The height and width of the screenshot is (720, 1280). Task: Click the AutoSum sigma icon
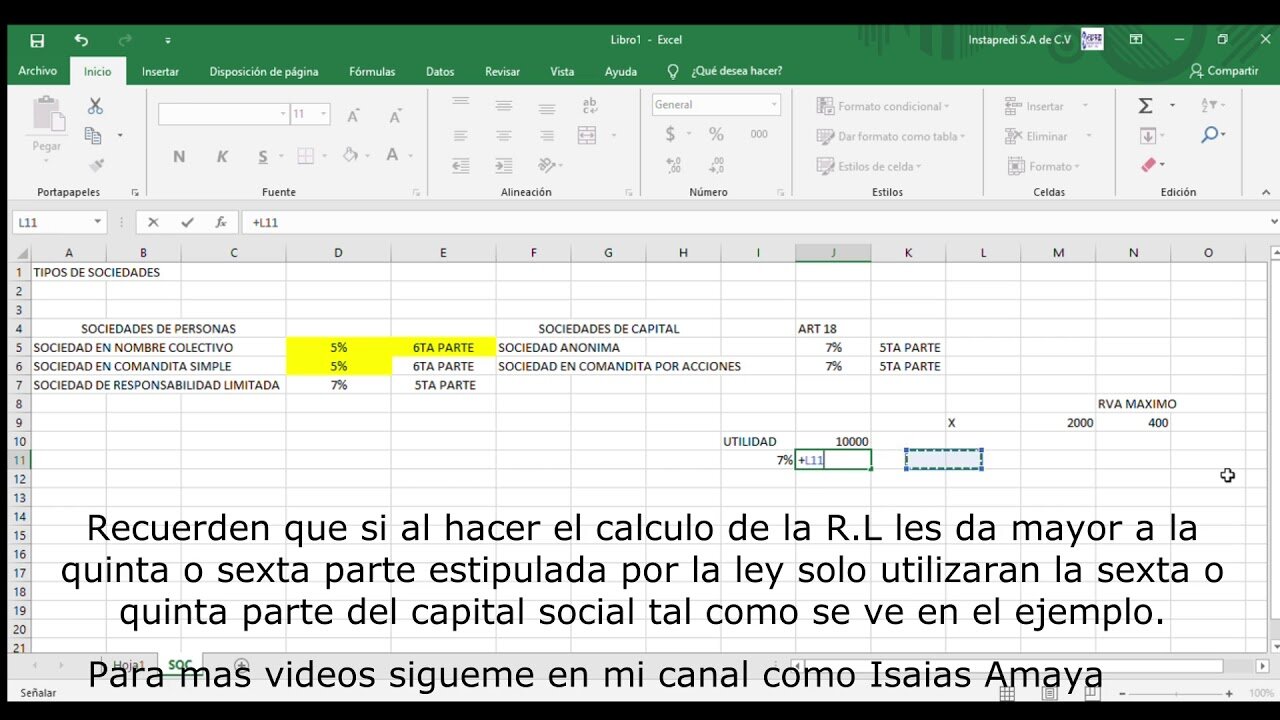[1146, 106]
